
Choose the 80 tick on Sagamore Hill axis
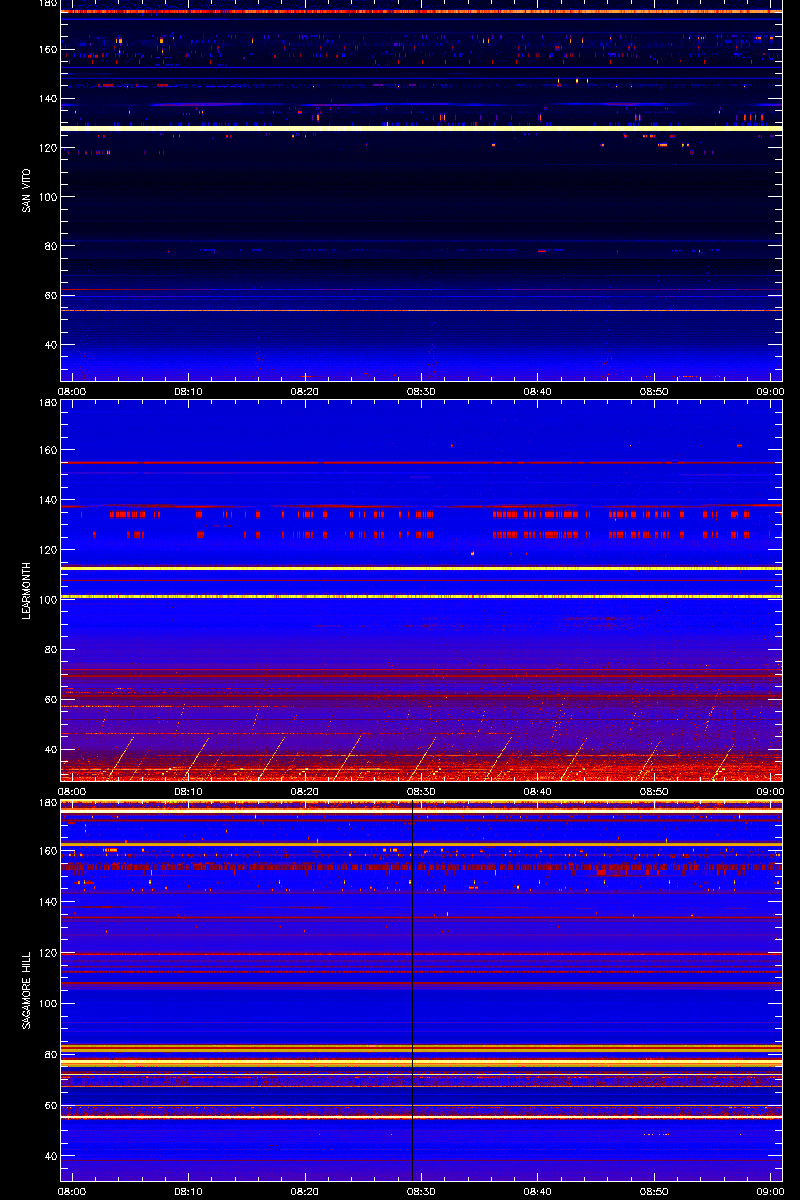click(52, 1055)
